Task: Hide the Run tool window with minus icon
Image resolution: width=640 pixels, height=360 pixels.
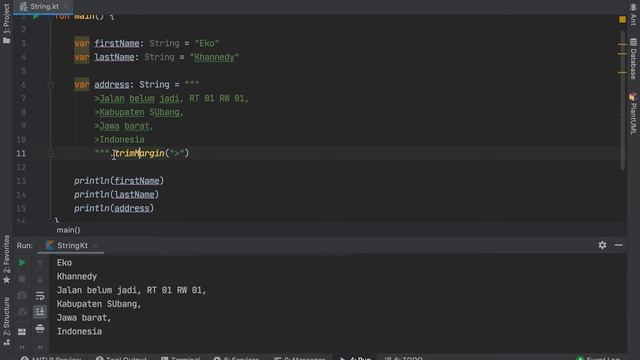Action: coord(618,245)
